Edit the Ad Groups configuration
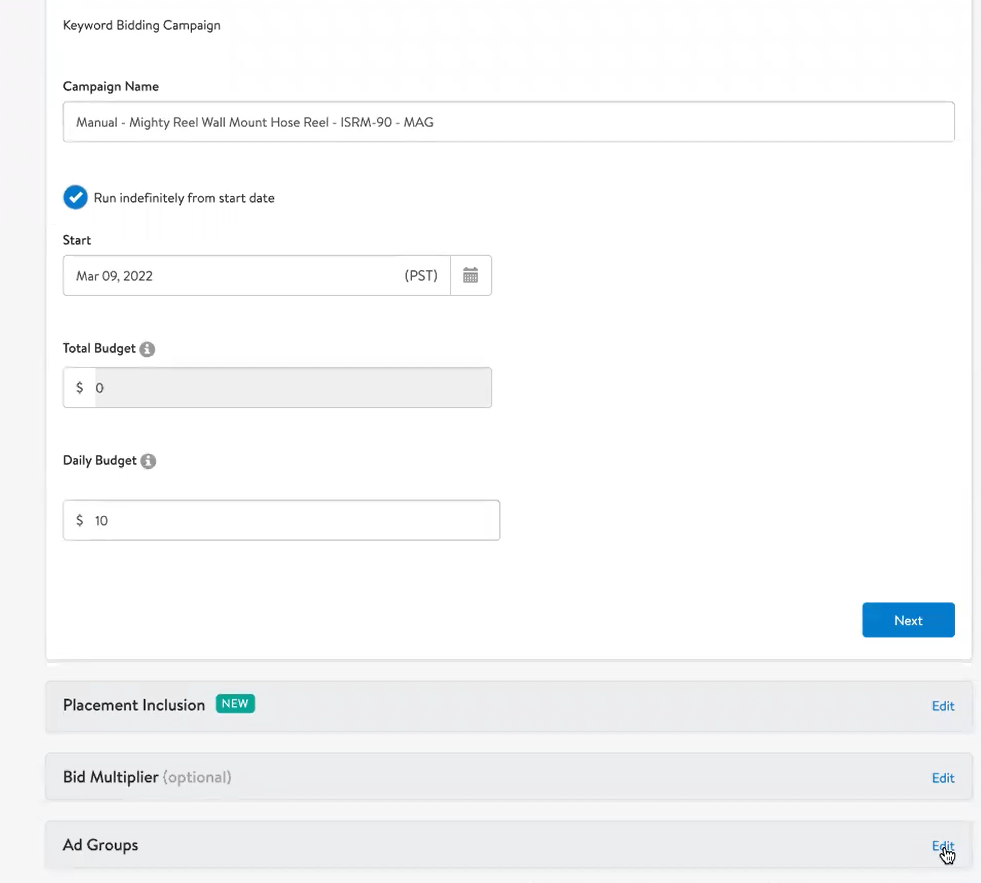Screen dimensions: 981x883 tap(942, 845)
